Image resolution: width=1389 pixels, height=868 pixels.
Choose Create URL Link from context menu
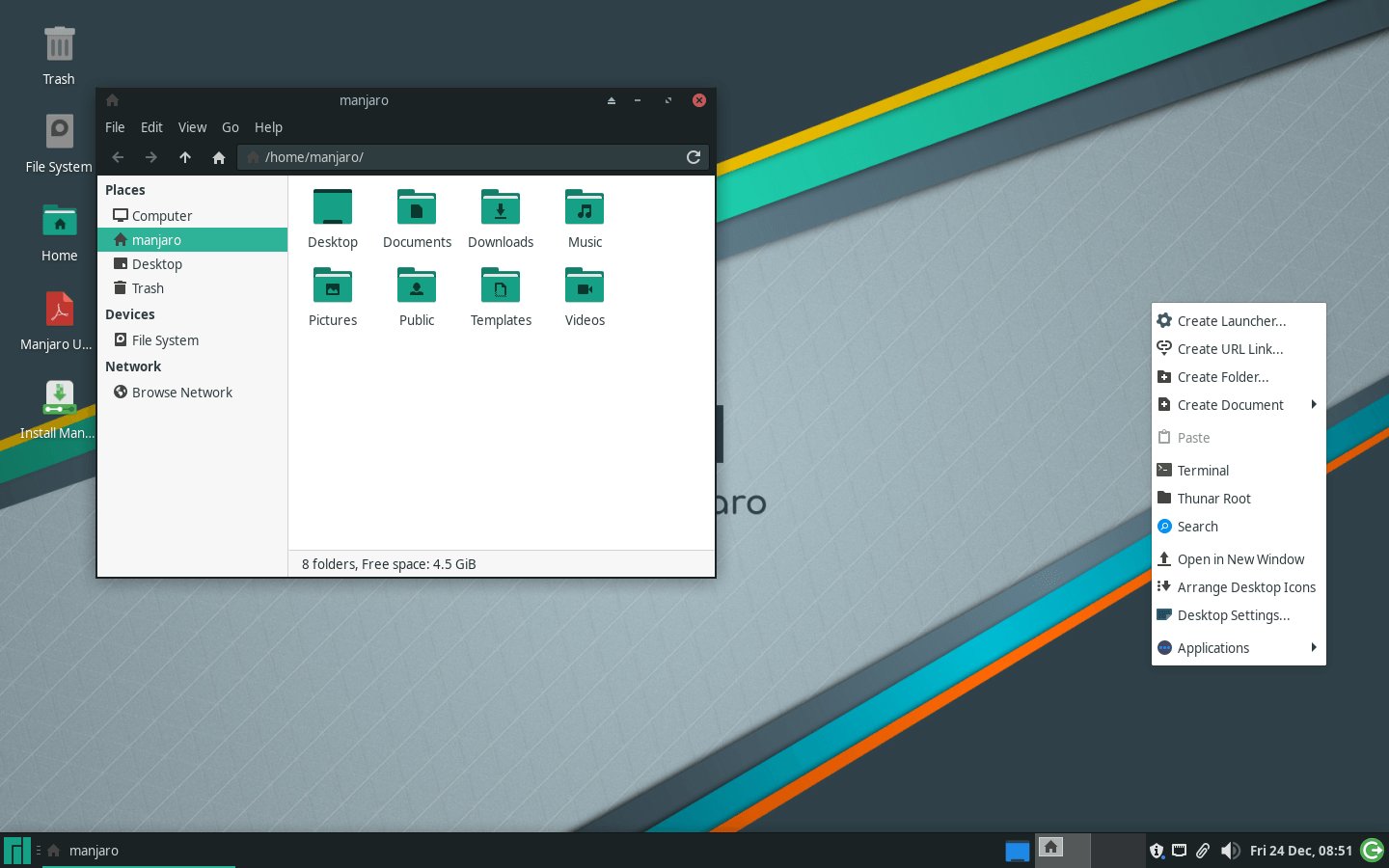coord(1239,349)
